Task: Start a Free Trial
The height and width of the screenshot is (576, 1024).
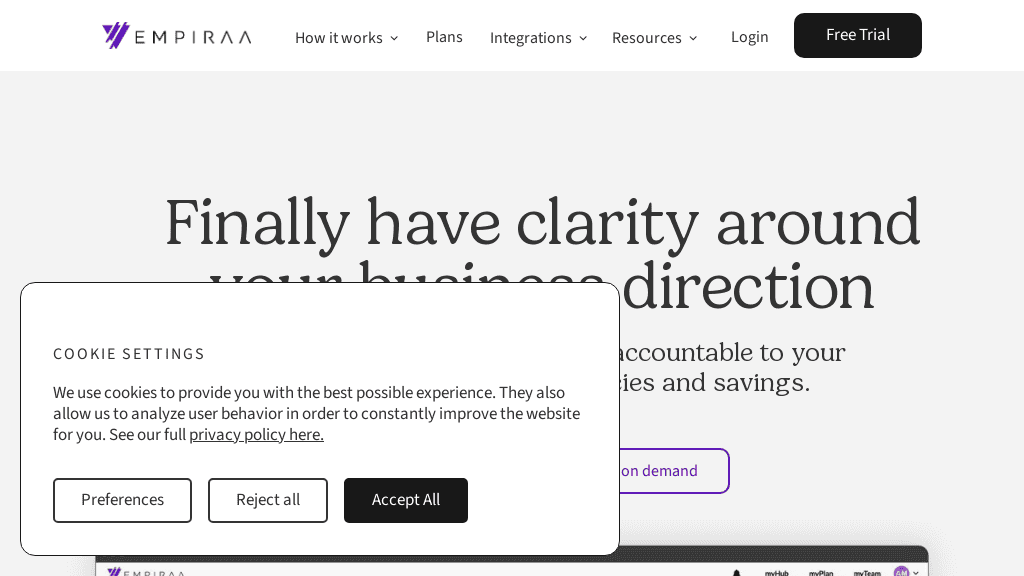Action: pos(857,35)
